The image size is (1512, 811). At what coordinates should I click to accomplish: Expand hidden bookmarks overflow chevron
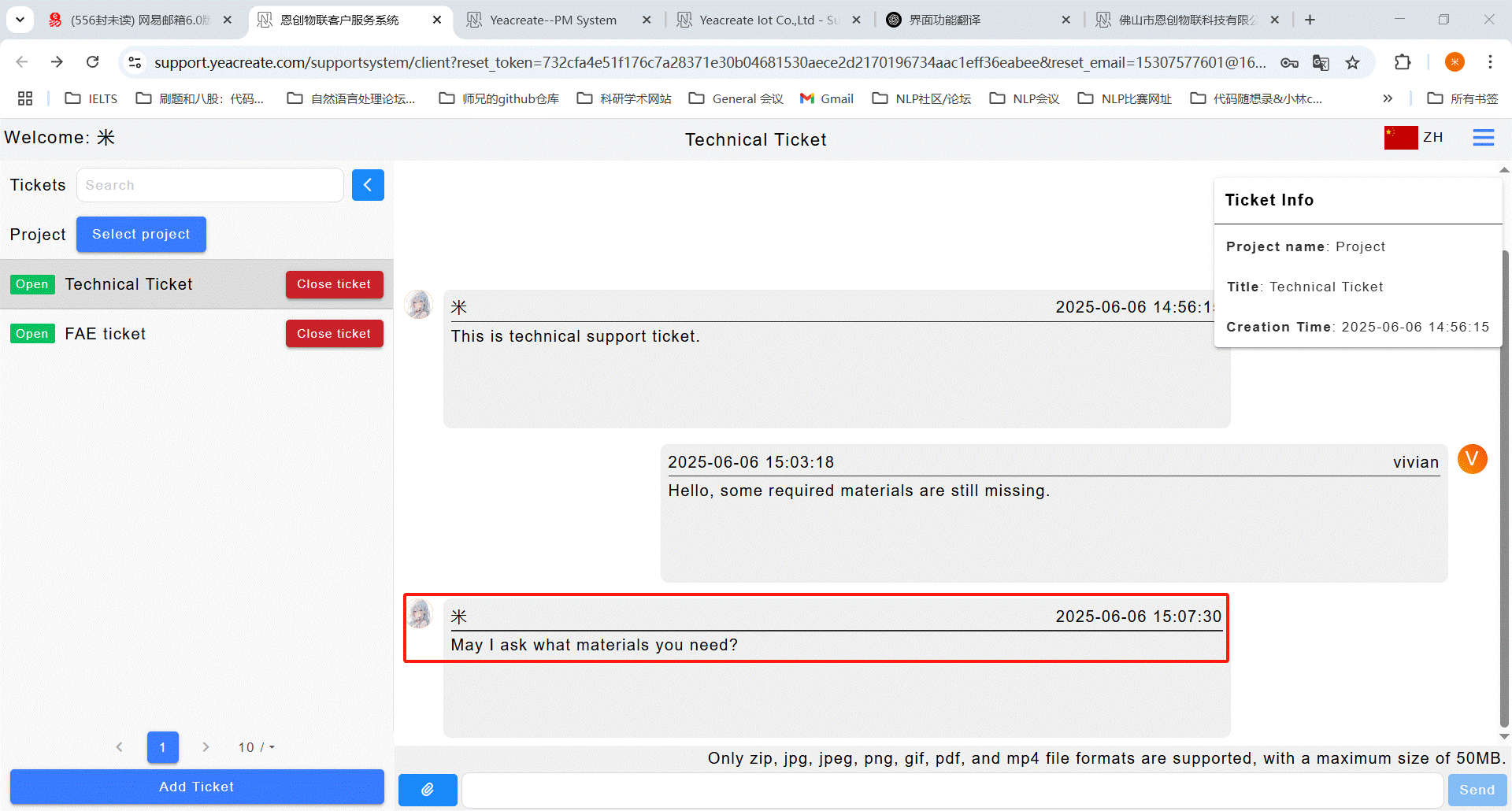(x=1388, y=98)
